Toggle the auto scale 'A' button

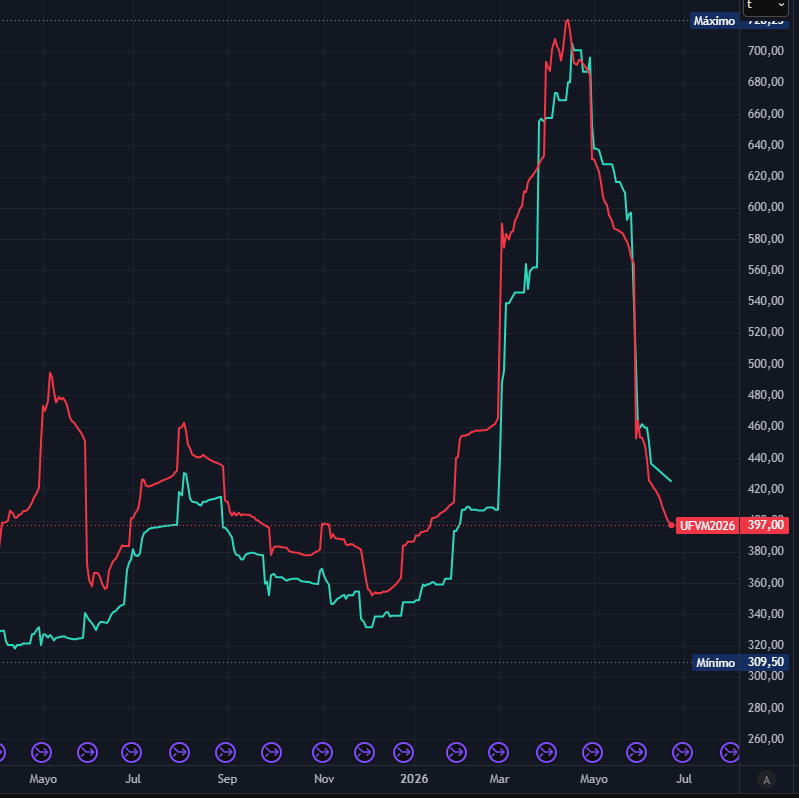tap(766, 779)
